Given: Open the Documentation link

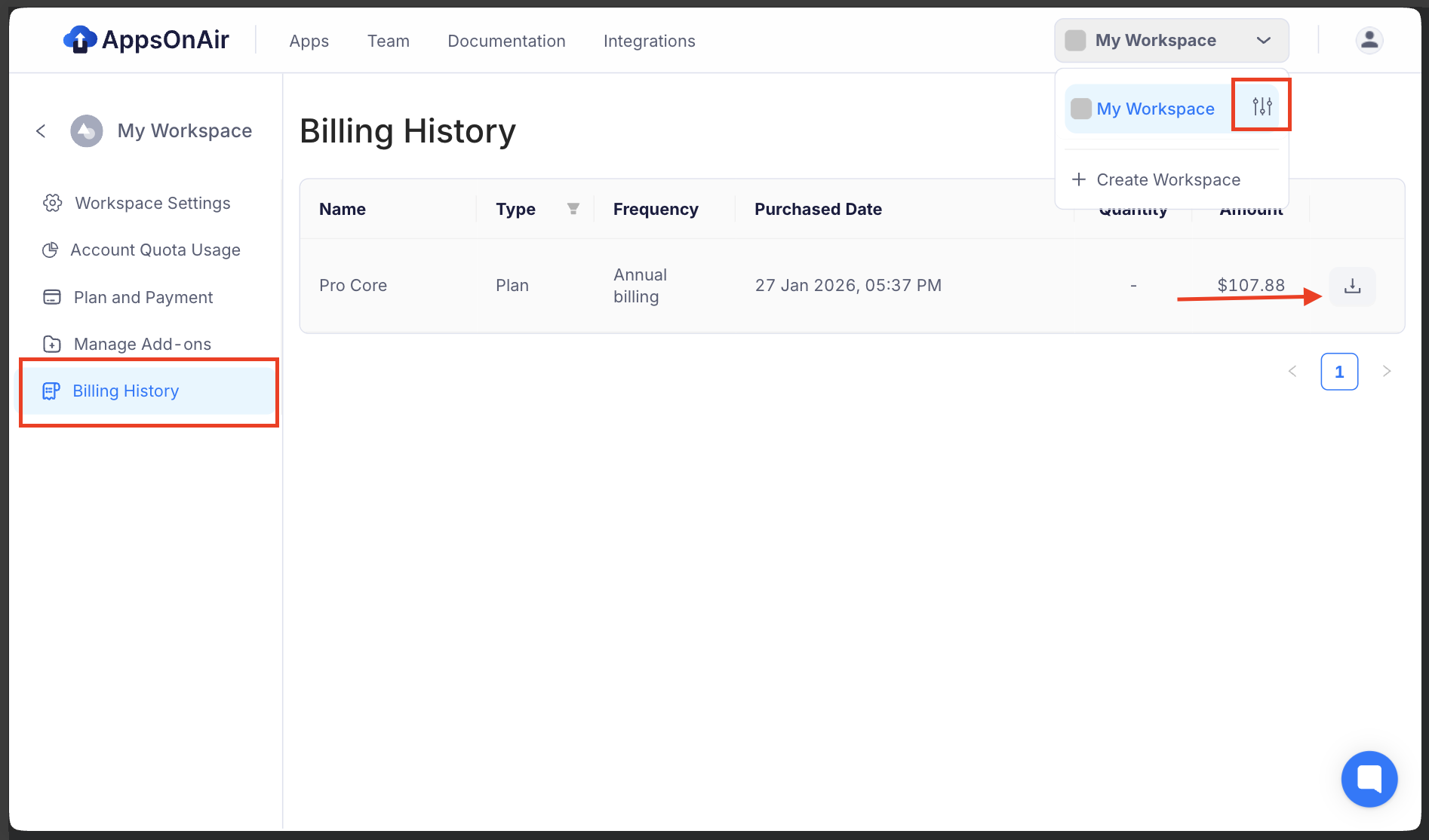Looking at the screenshot, I should [x=506, y=41].
